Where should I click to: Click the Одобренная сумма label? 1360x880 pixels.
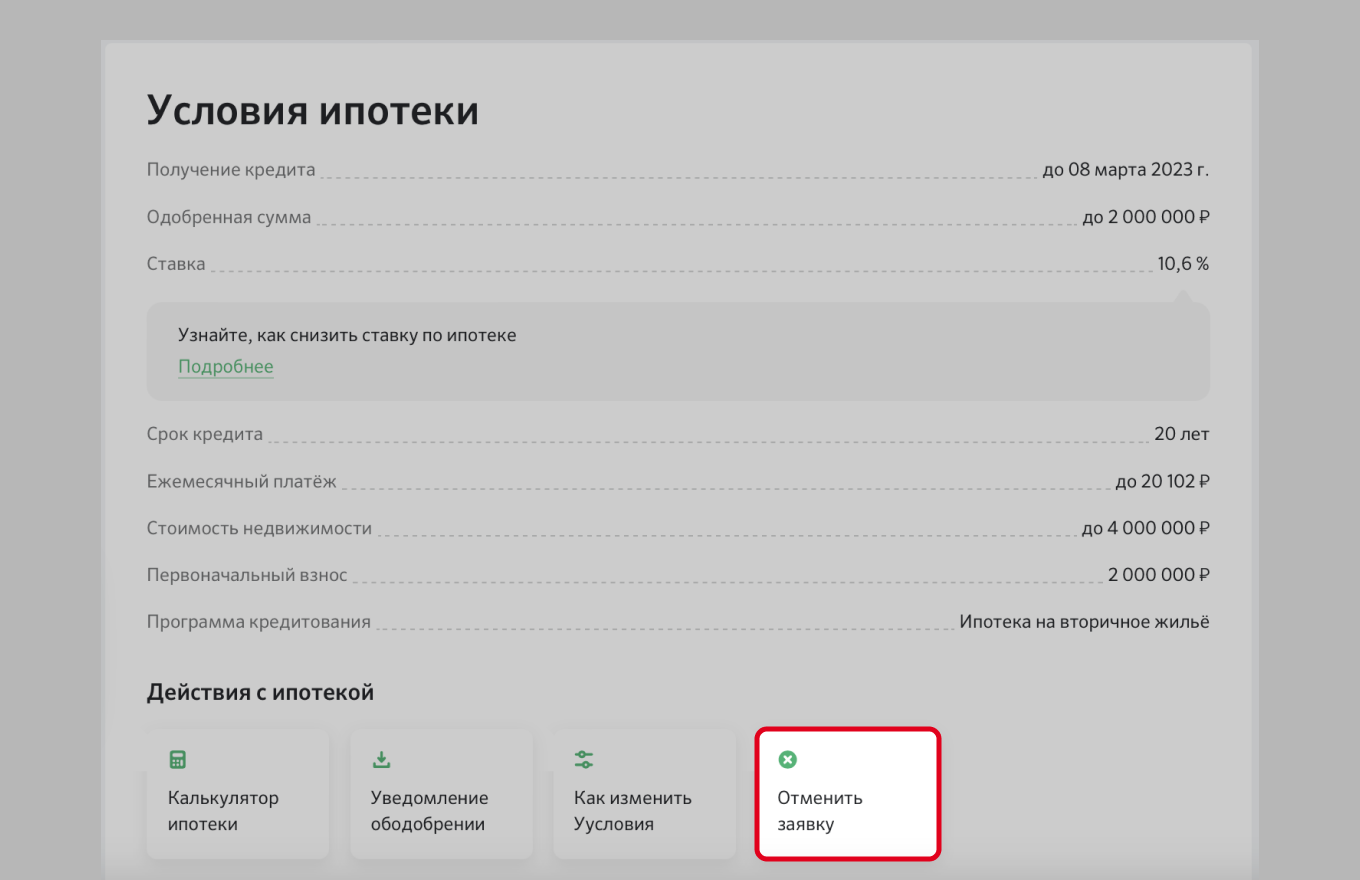click(x=229, y=217)
